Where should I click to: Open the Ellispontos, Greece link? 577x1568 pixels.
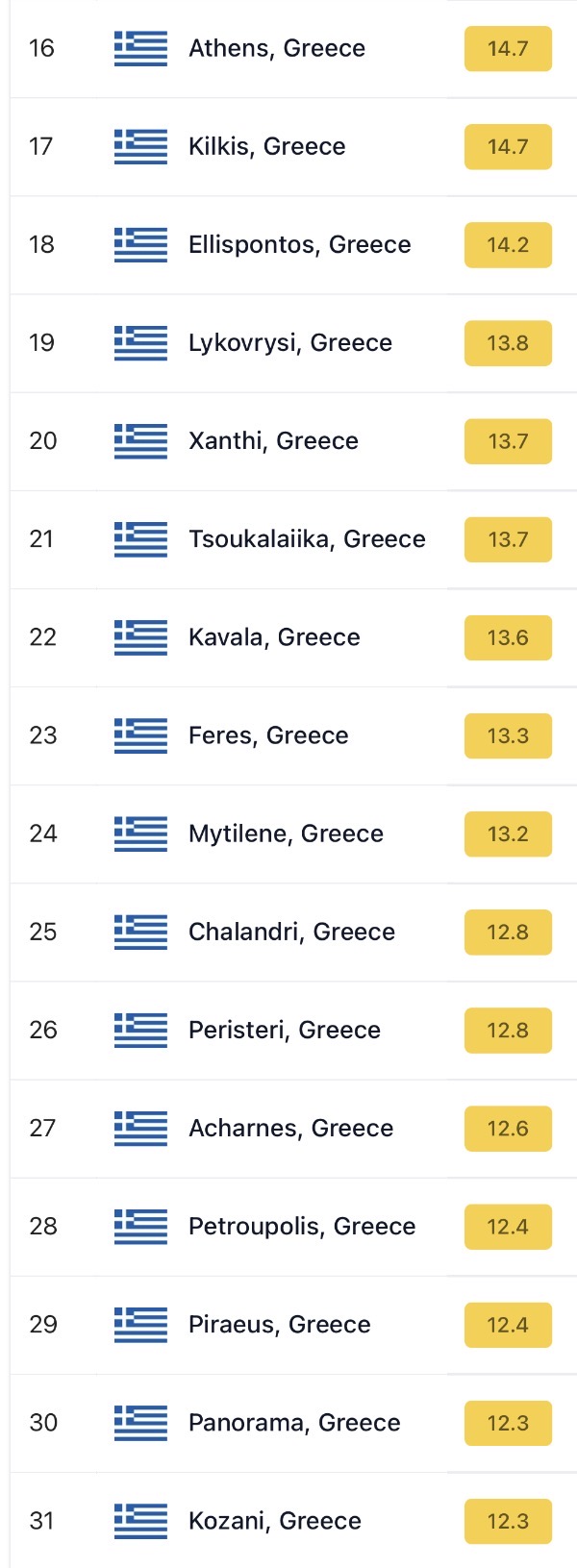point(299,244)
